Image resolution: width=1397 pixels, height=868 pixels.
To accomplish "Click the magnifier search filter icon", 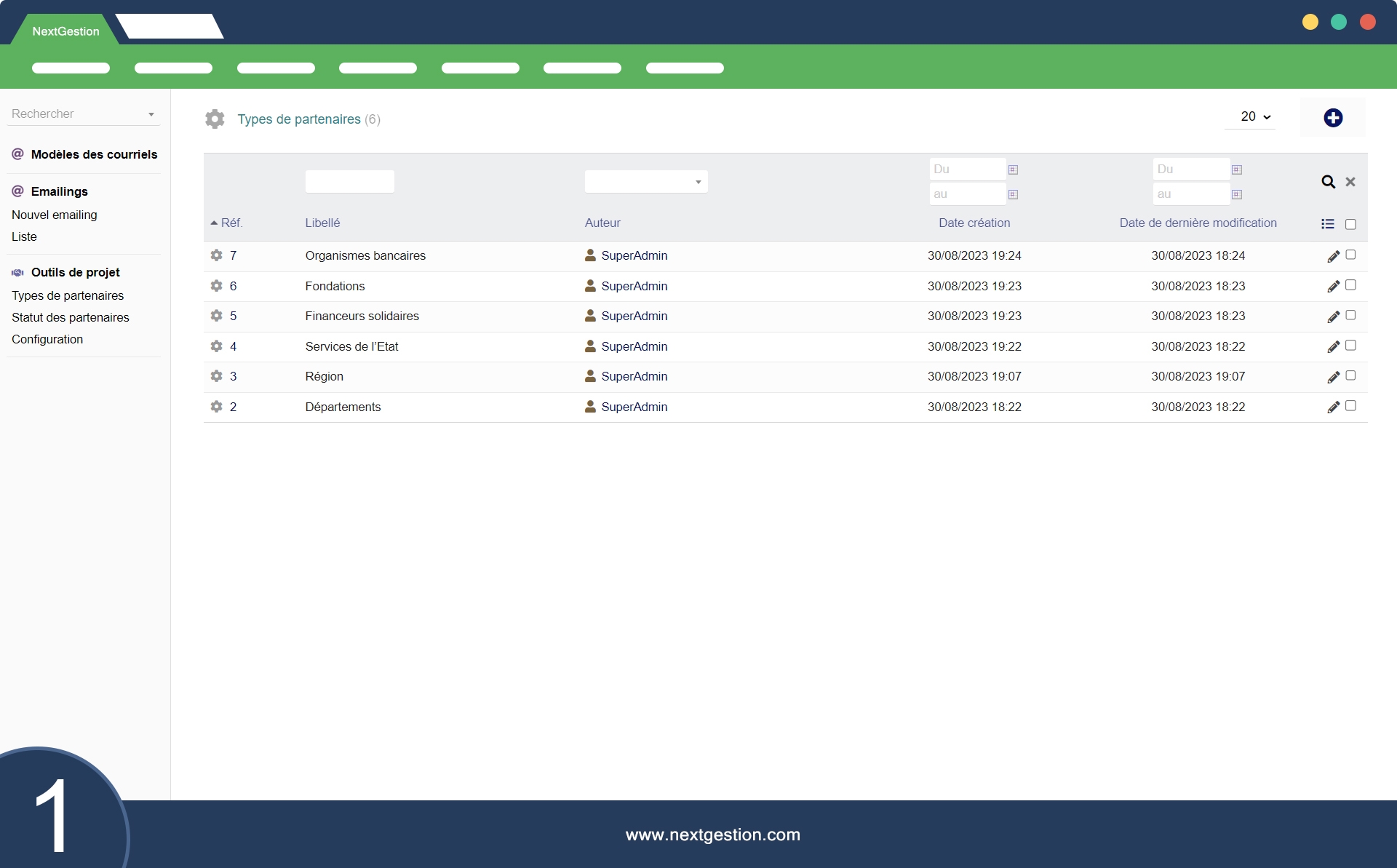I will [x=1328, y=182].
